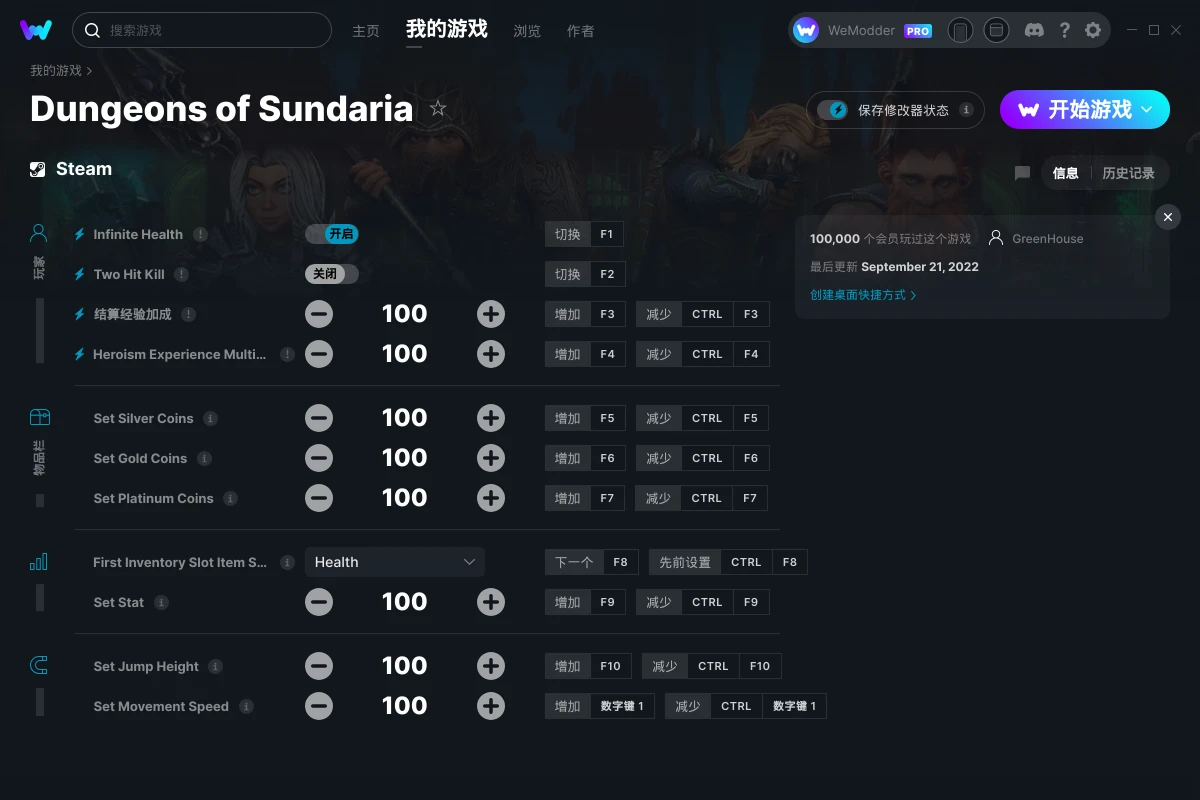Toggle 保存修改器状态 switch
Viewport: 1200px width, 800px height.
(833, 110)
